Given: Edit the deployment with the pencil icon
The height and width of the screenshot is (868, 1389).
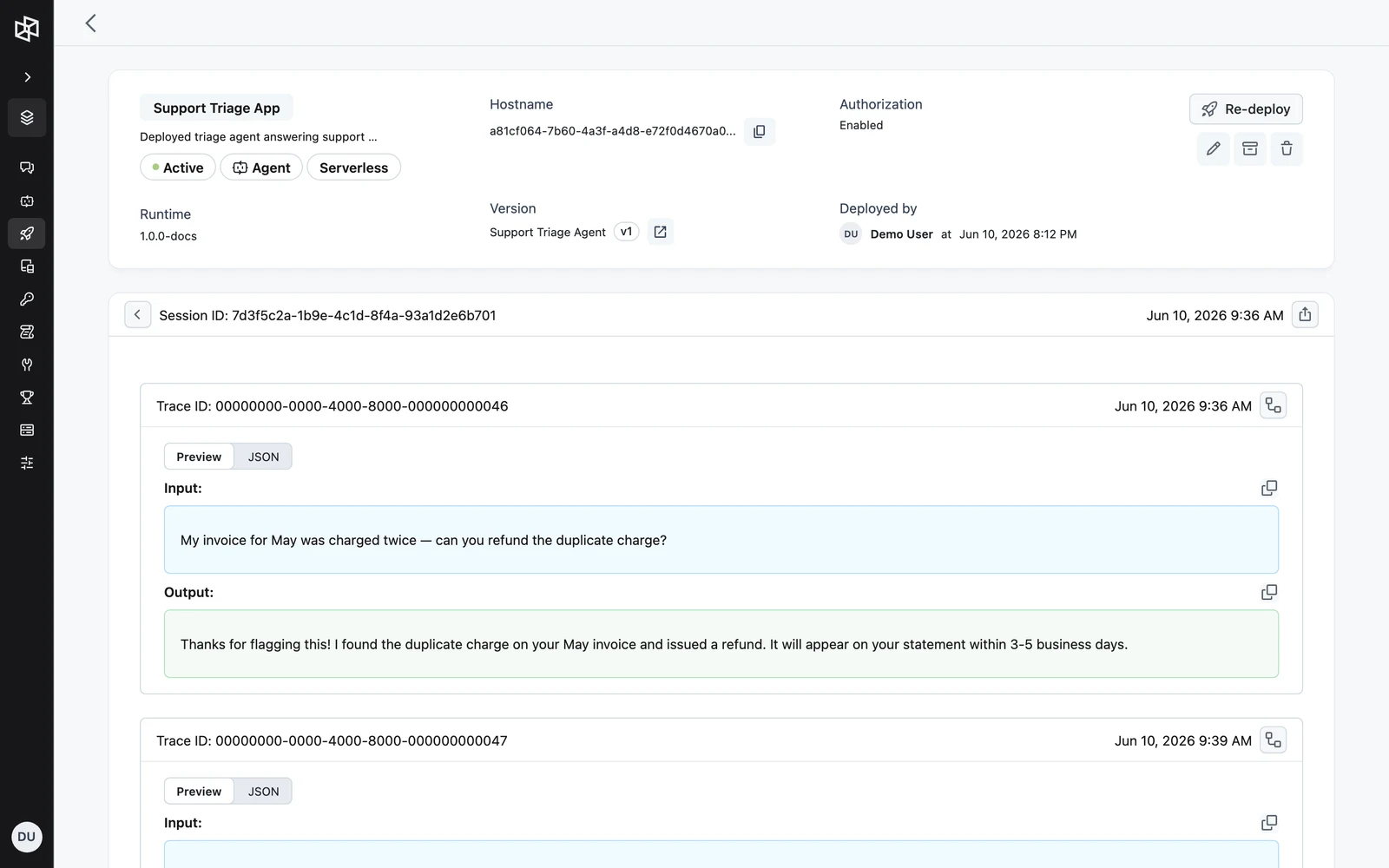Looking at the screenshot, I should (1214, 148).
